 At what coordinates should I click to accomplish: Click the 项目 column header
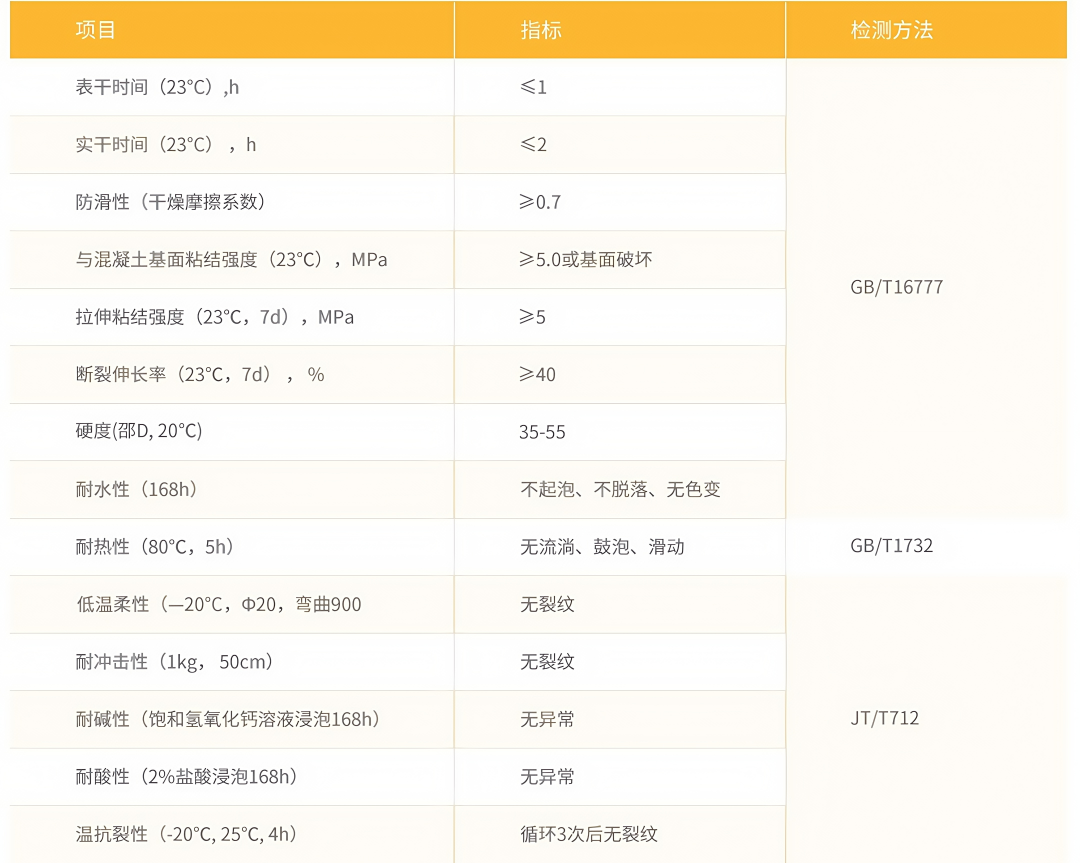pyautogui.click(x=95, y=30)
